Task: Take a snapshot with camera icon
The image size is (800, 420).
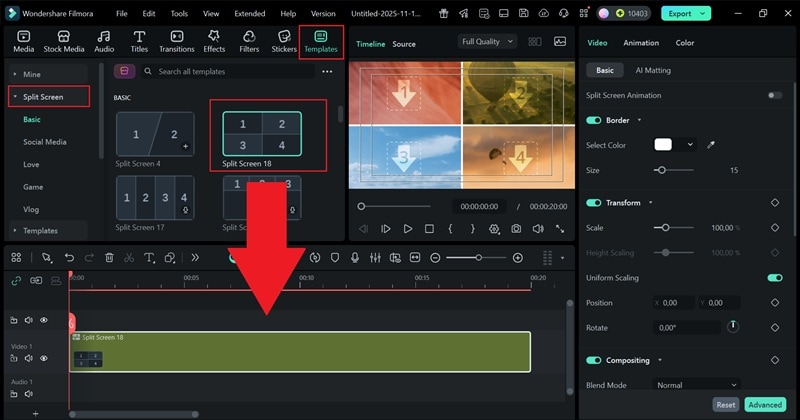Action: tap(516, 229)
